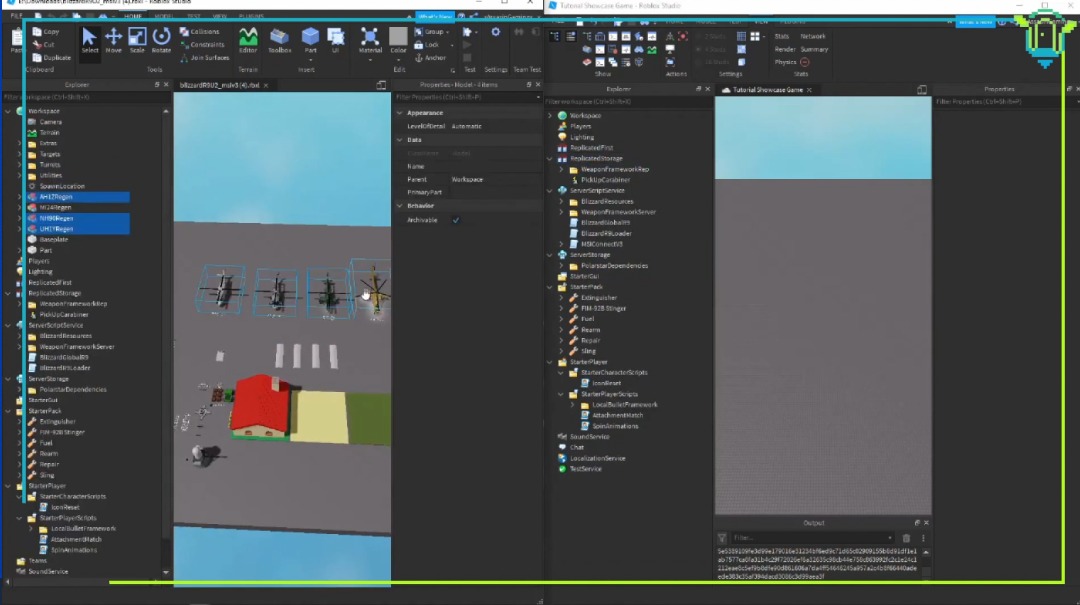The image size is (1080, 605).
Task: Click the Constraints icon in Tools group
Action: click(184, 45)
